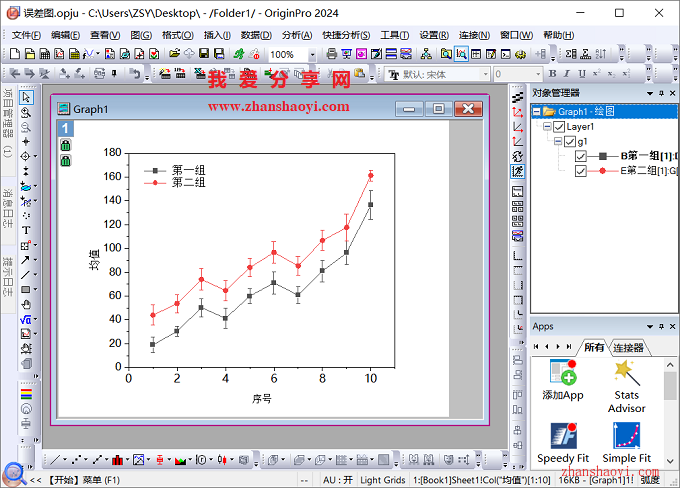Click the upper green lock icon in Graph1
The height and width of the screenshot is (488, 680).
point(65,145)
